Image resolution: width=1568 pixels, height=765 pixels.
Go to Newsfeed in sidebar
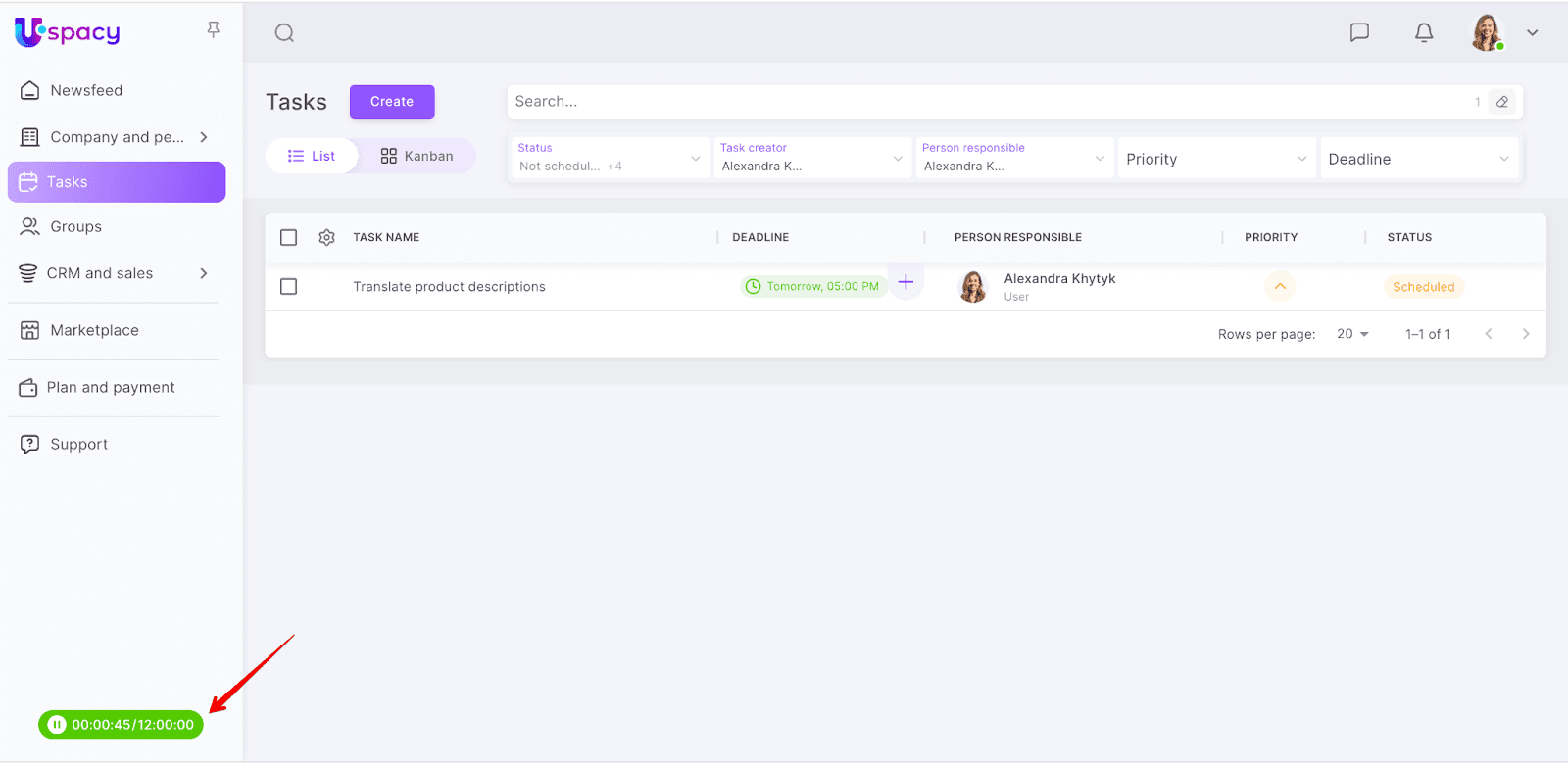click(x=86, y=90)
